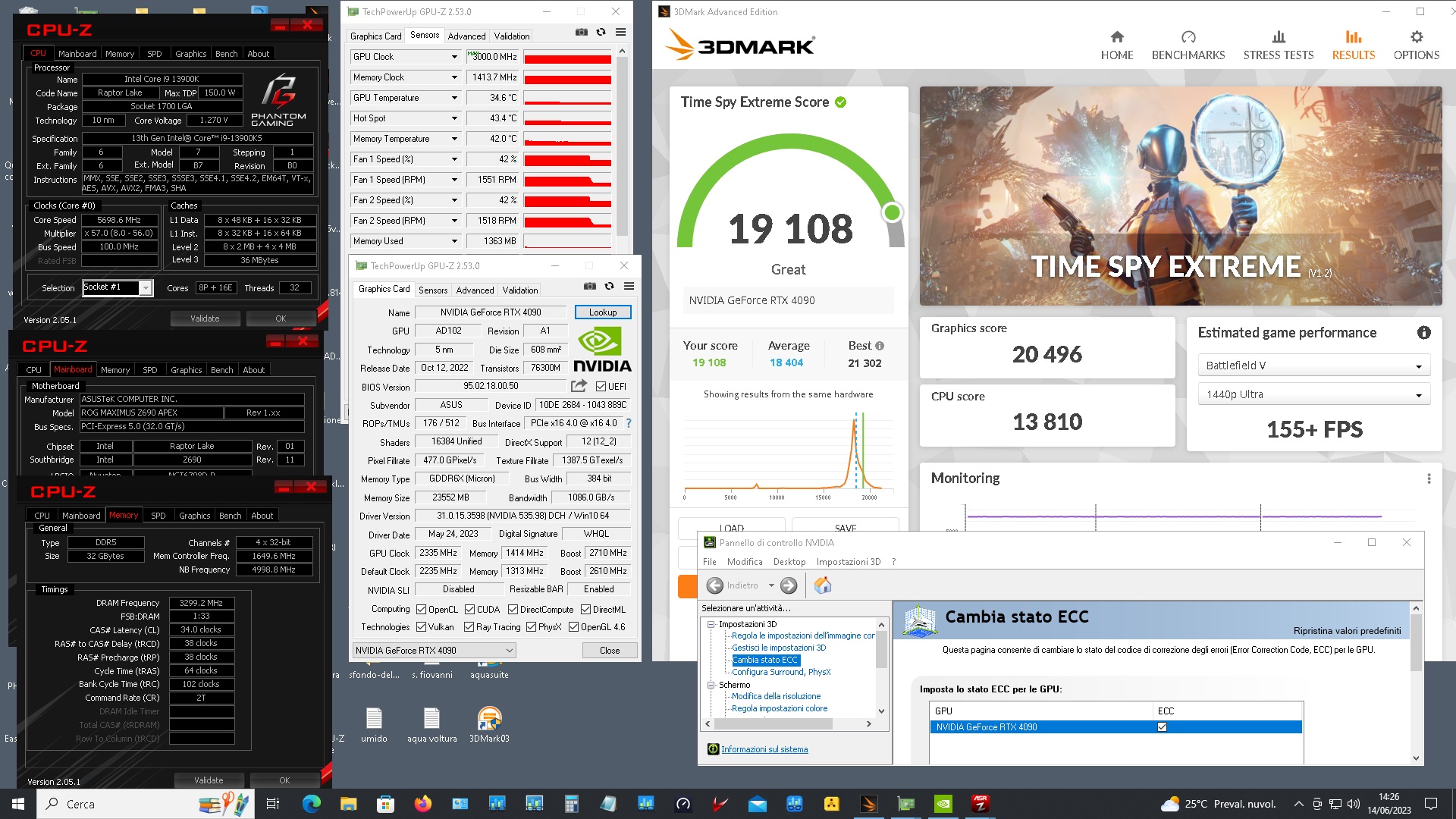
Task: Switch to Validation tab in upper GPU-Z
Action: click(x=512, y=36)
